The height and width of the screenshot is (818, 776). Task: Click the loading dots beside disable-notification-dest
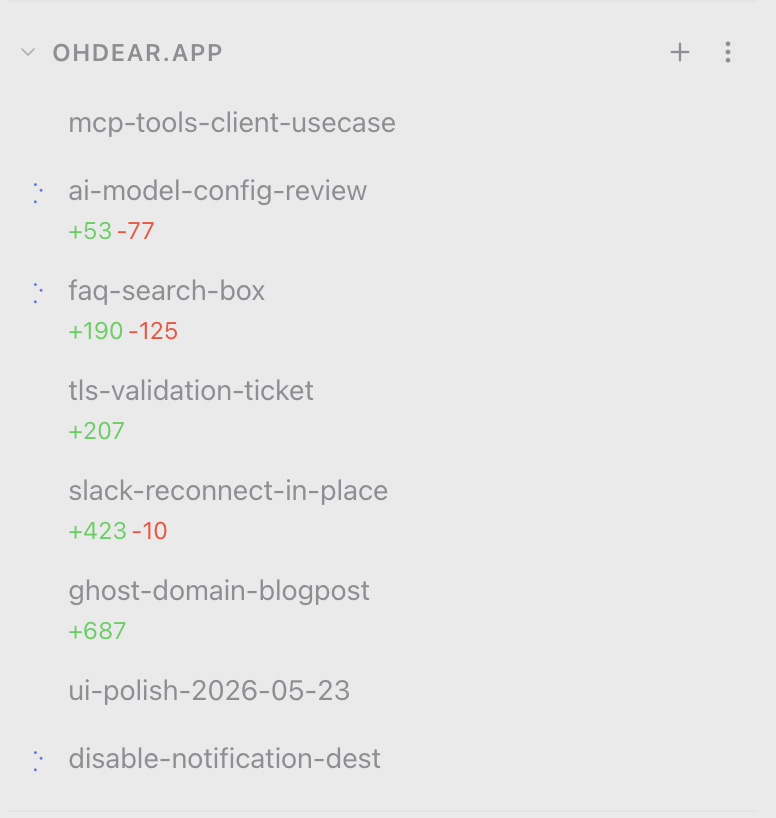pos(38,761)
